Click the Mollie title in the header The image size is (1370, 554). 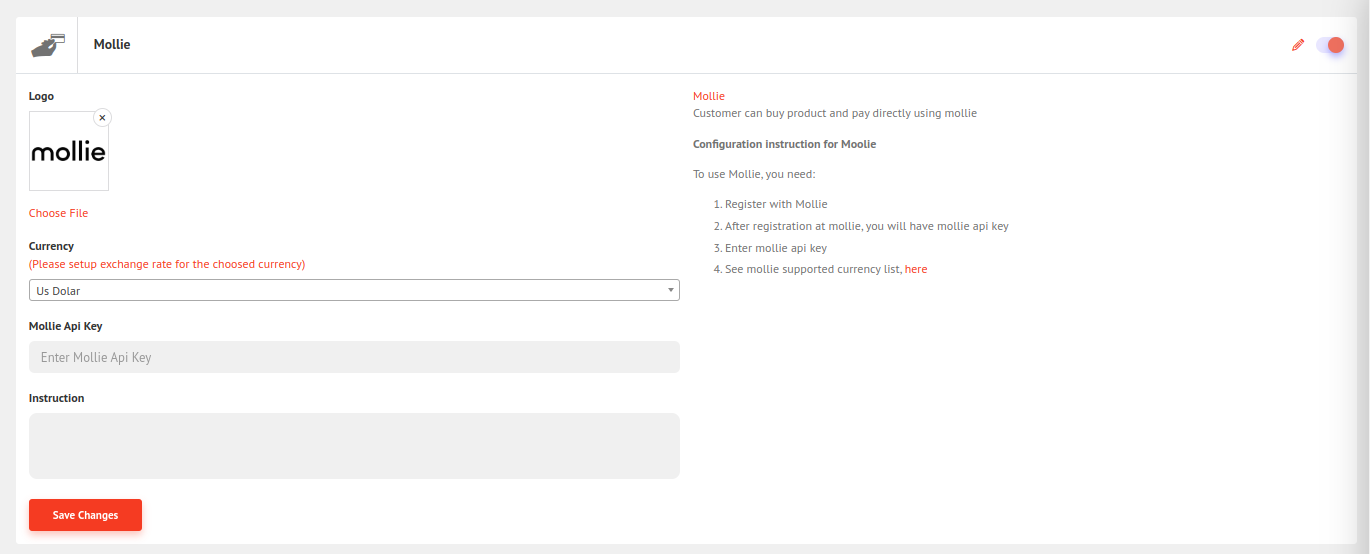pyautogui.click(x=112, y=45)
